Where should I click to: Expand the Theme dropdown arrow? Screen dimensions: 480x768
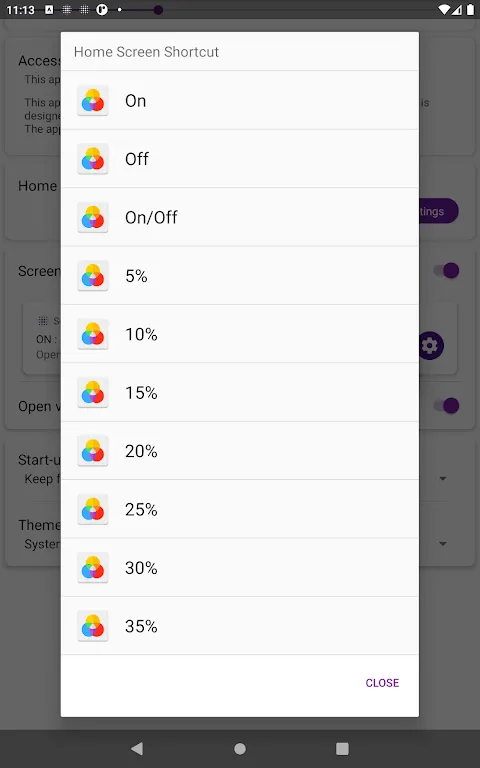(443, 544)
